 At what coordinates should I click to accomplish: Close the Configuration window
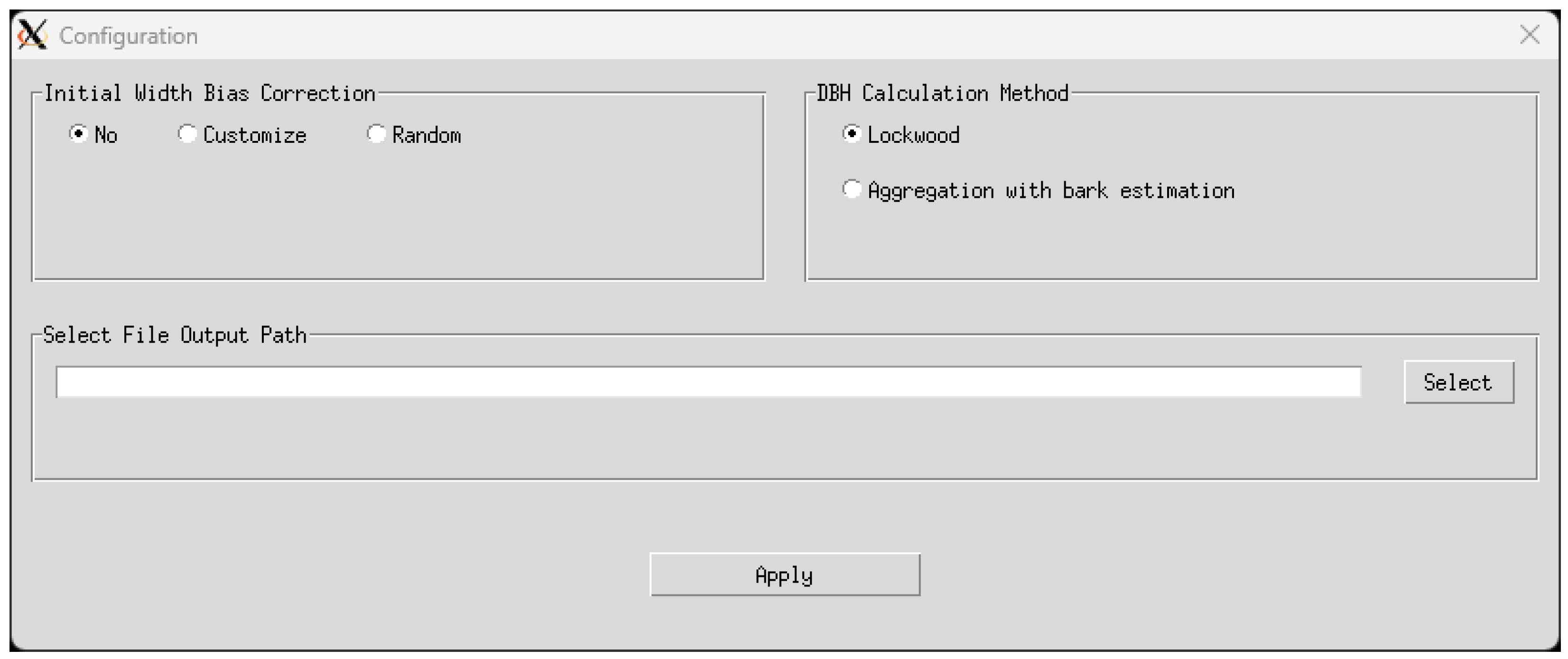click(x=1529, y=35)
